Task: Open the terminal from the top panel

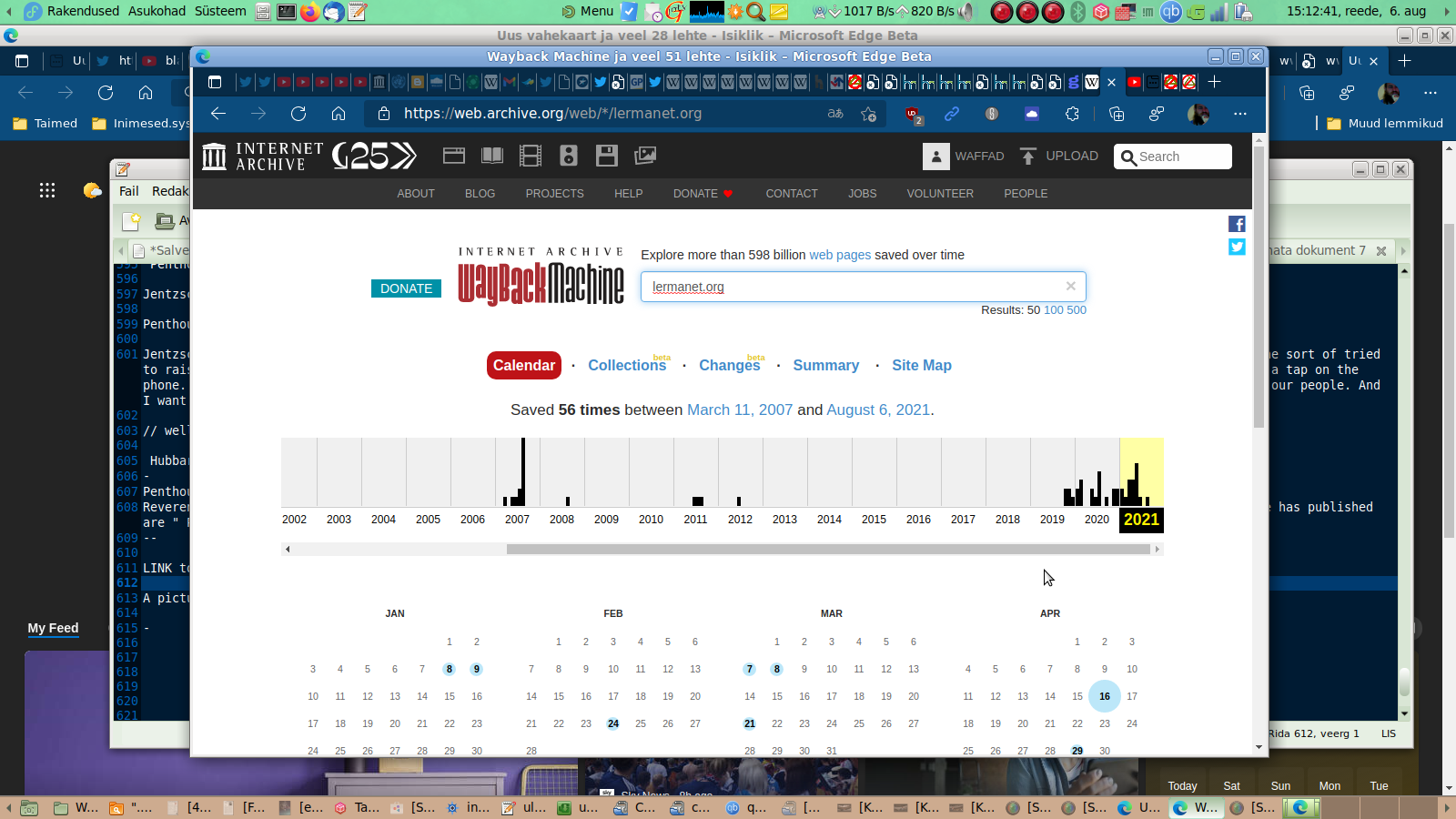Action: pos(287,12)
